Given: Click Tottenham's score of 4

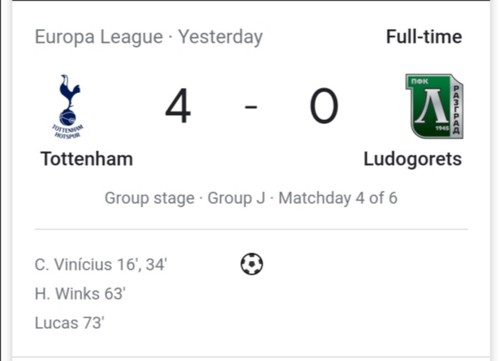Looking at the screenshot, I should pos(178,106).
